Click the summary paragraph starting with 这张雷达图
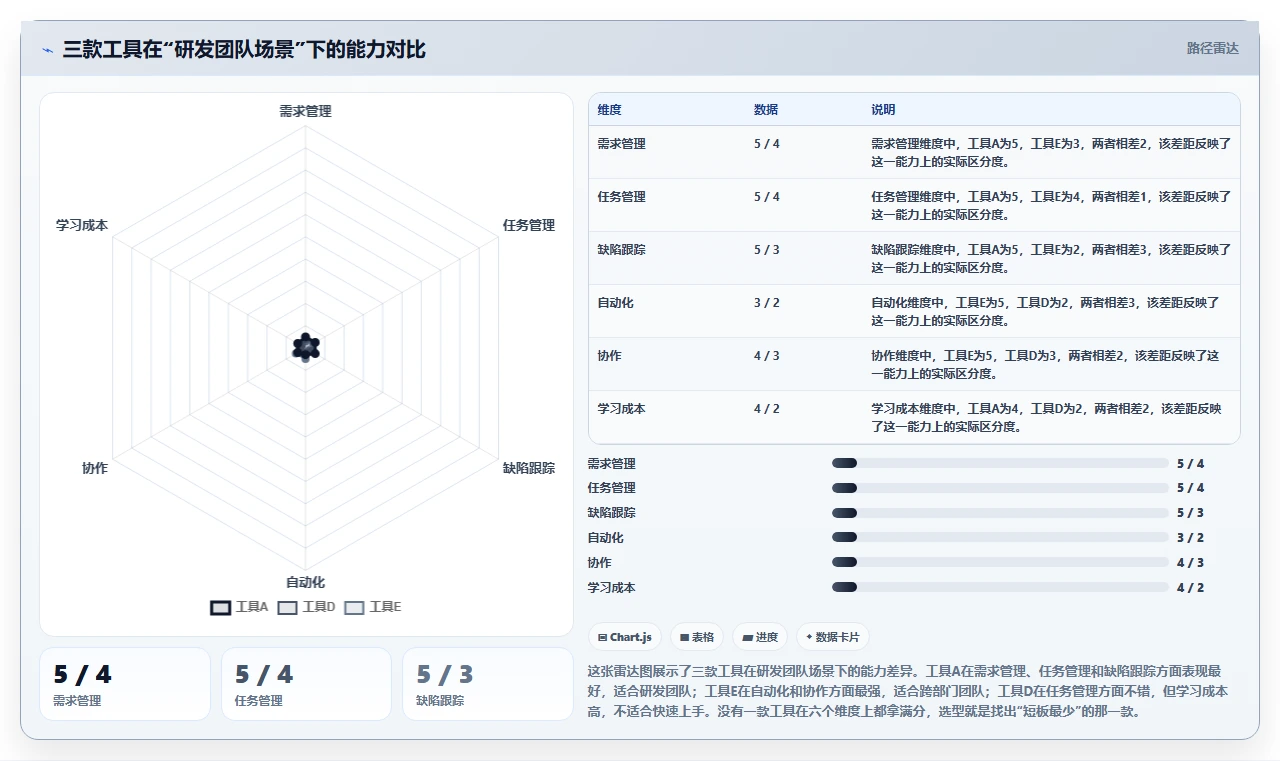Screen dimensions: 1280x761 pyautogui.click(x=908, y=691)
